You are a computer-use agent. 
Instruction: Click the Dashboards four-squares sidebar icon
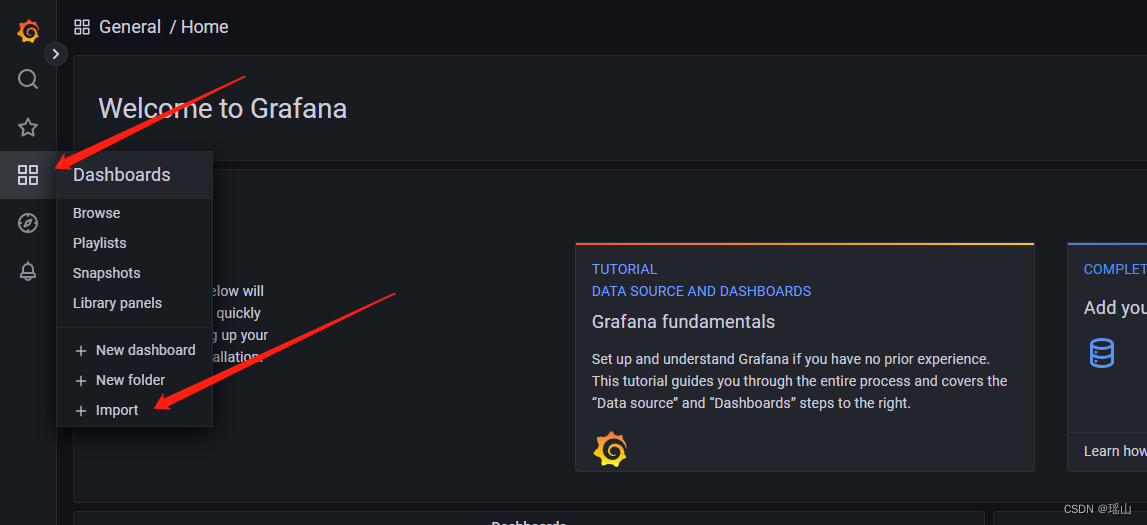28,175
